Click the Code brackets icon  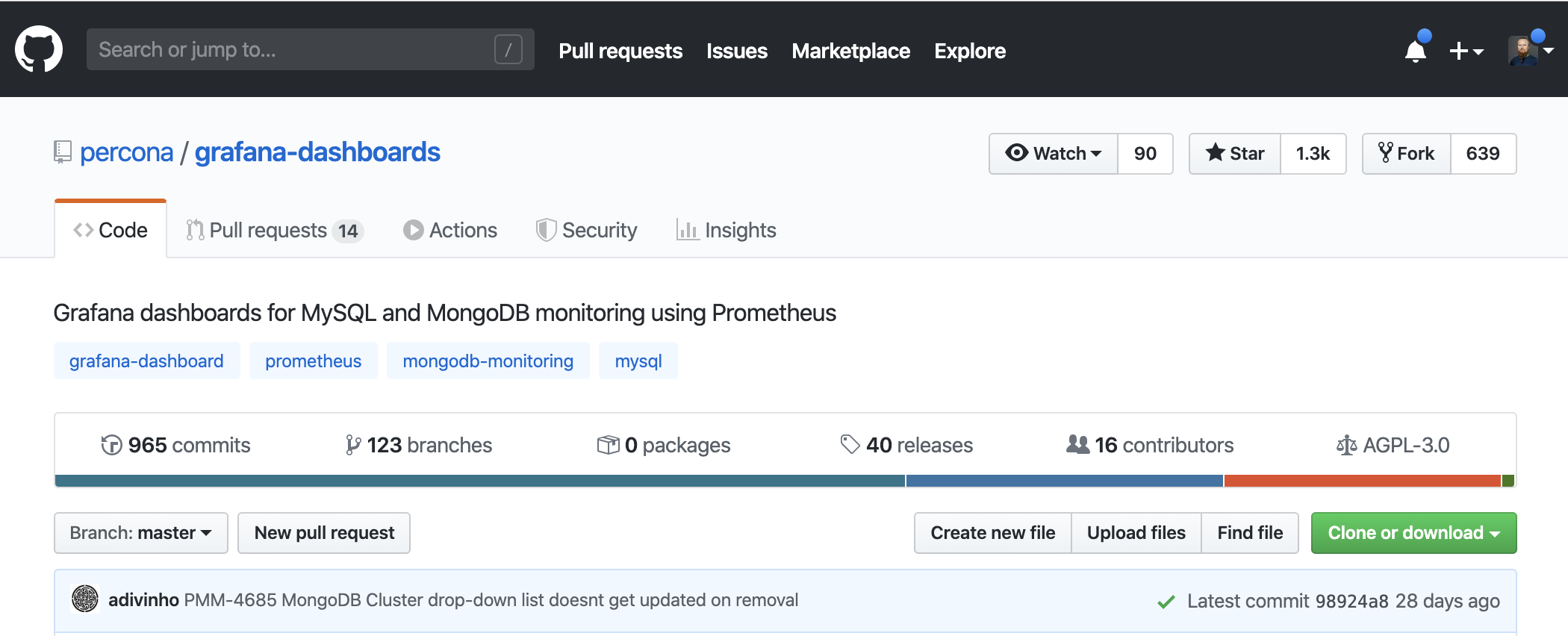point(83,230)
